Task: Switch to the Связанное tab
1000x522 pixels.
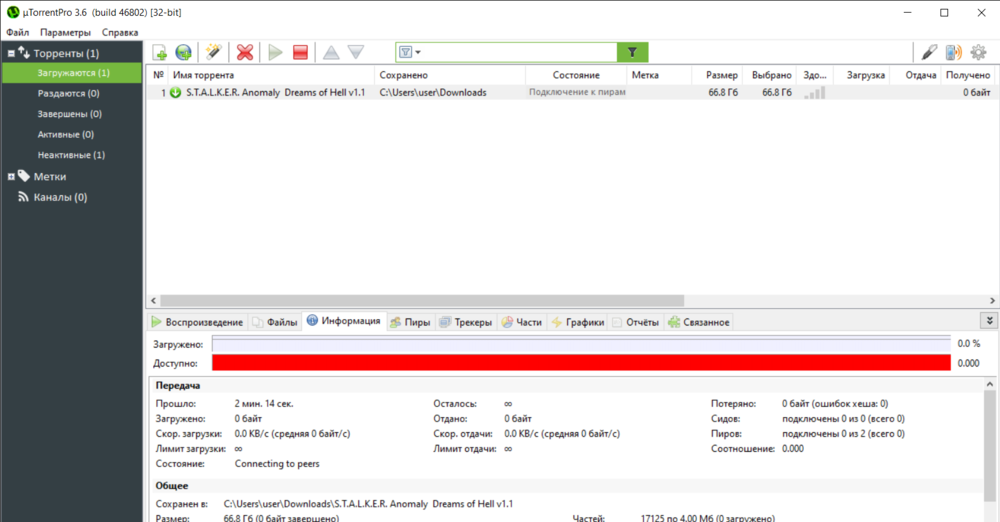Action: point(699,322)
